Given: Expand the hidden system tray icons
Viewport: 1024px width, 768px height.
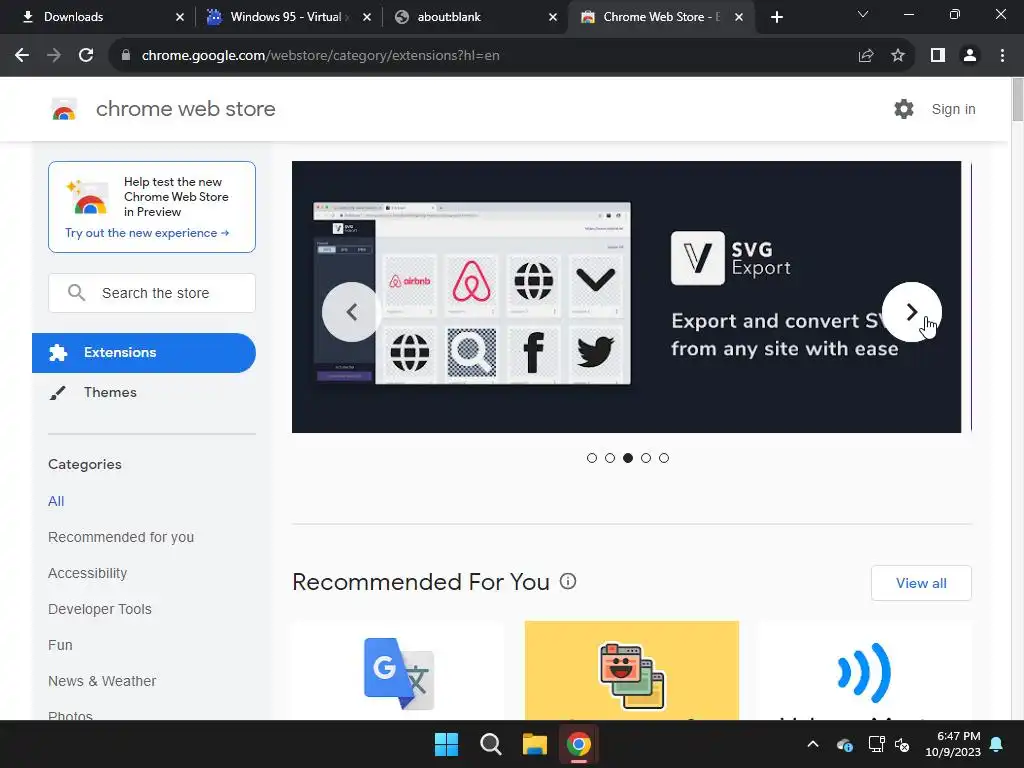Looking at the screenshot, I should (x=813, y=744).
